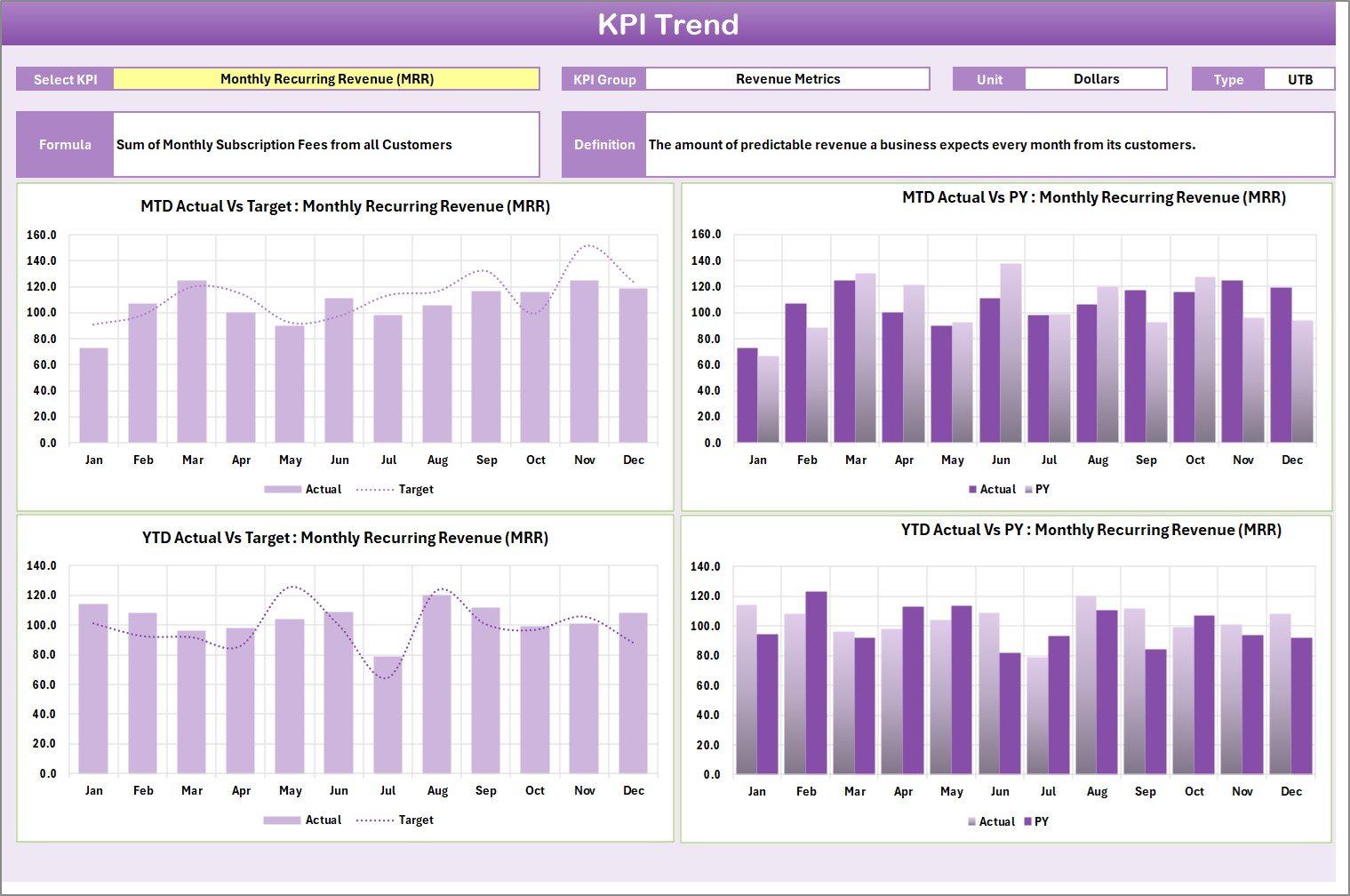Click the KPI Trend dashboard title
The image size is (1350, 896).
tap(670, 25)
